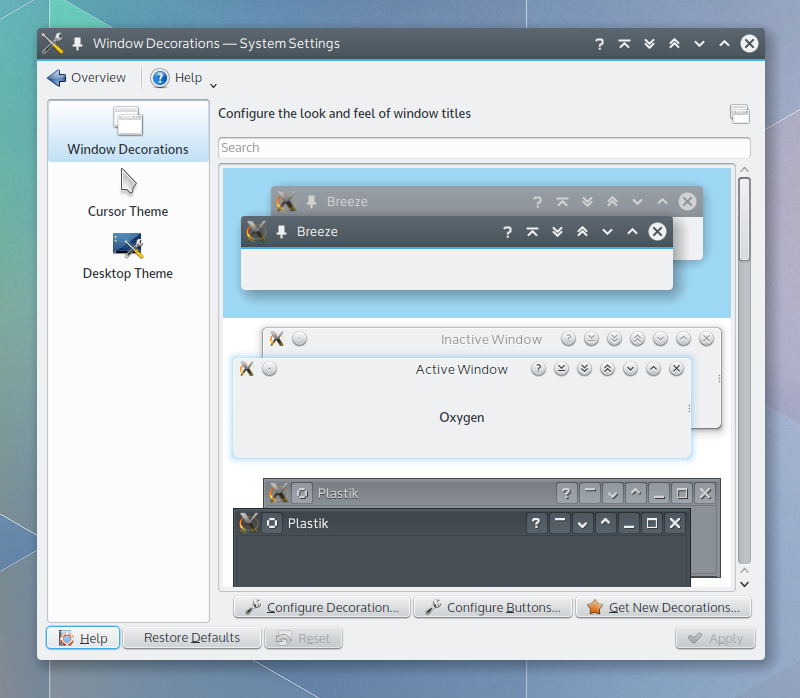Select the Breeze decoration preview
The height and width of the screenshot is (698, 800).
477,243
